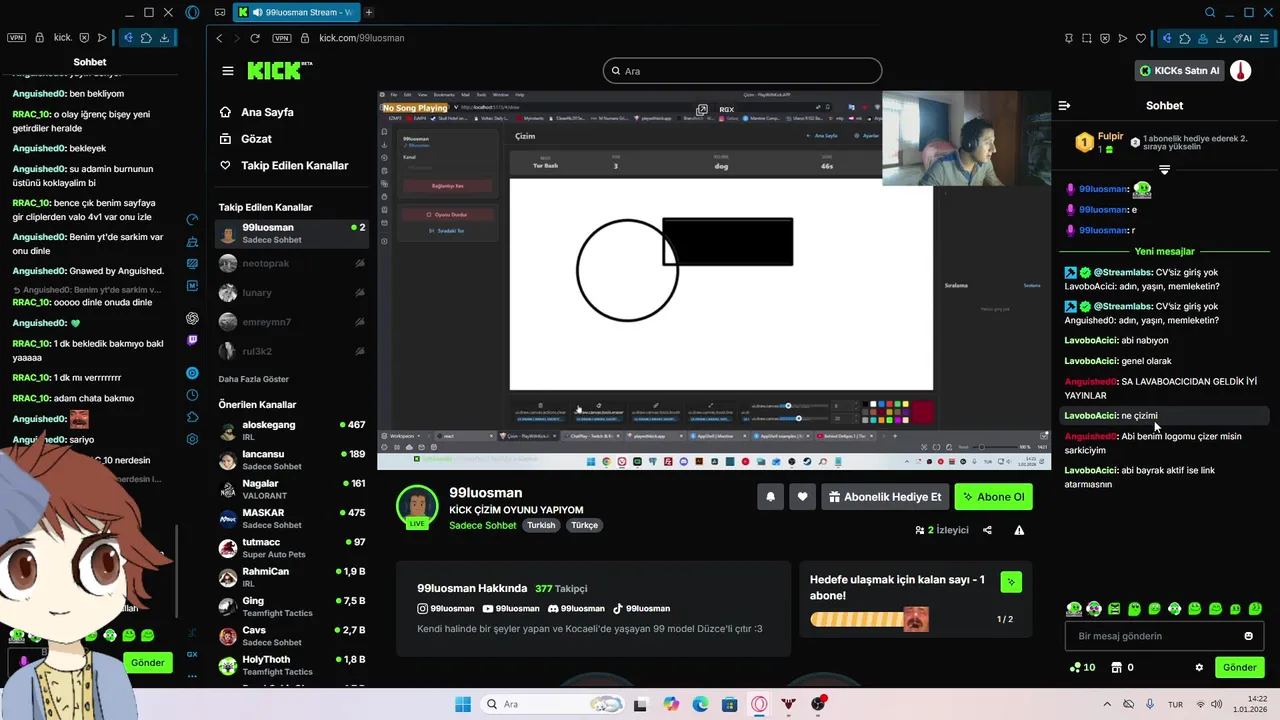1280x720 pixels.
Task: Open the Kick hamburger menu
Action: 228,71
